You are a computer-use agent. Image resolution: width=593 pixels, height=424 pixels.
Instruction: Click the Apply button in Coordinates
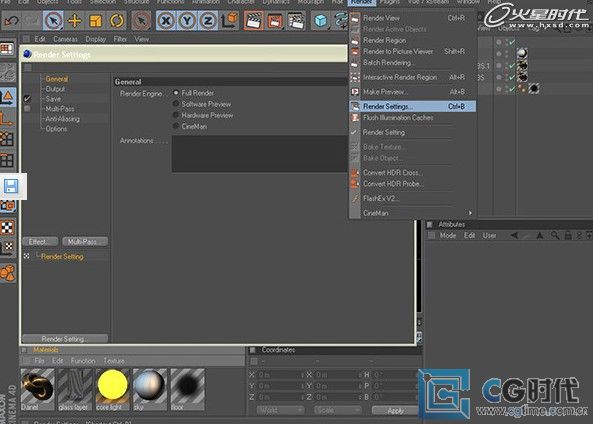[x=395, y=411]
